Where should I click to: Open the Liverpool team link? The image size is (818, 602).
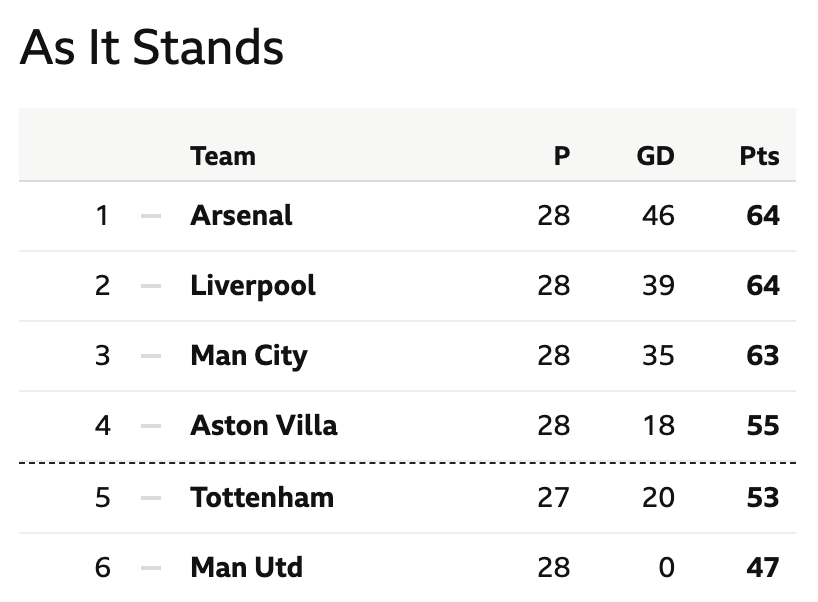pyautogui.click(x=253, y=286)
